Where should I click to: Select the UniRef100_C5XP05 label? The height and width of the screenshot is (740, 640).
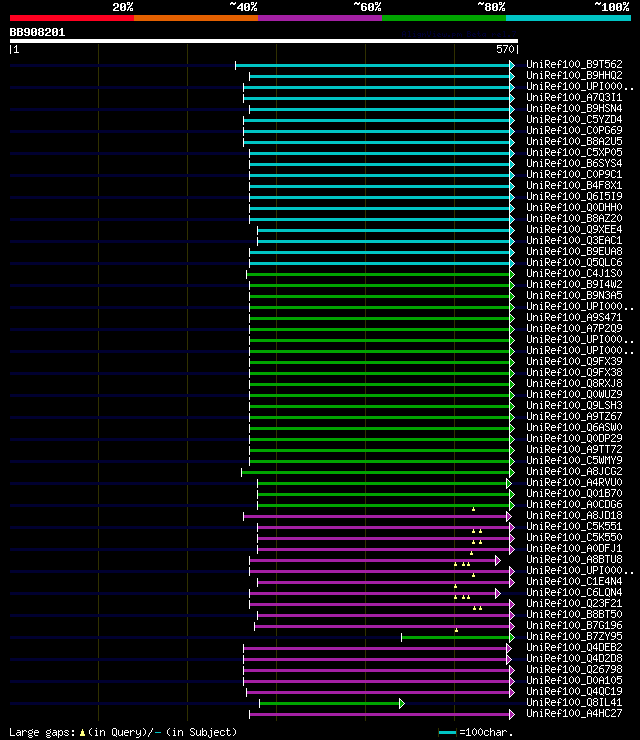point(574,152)
